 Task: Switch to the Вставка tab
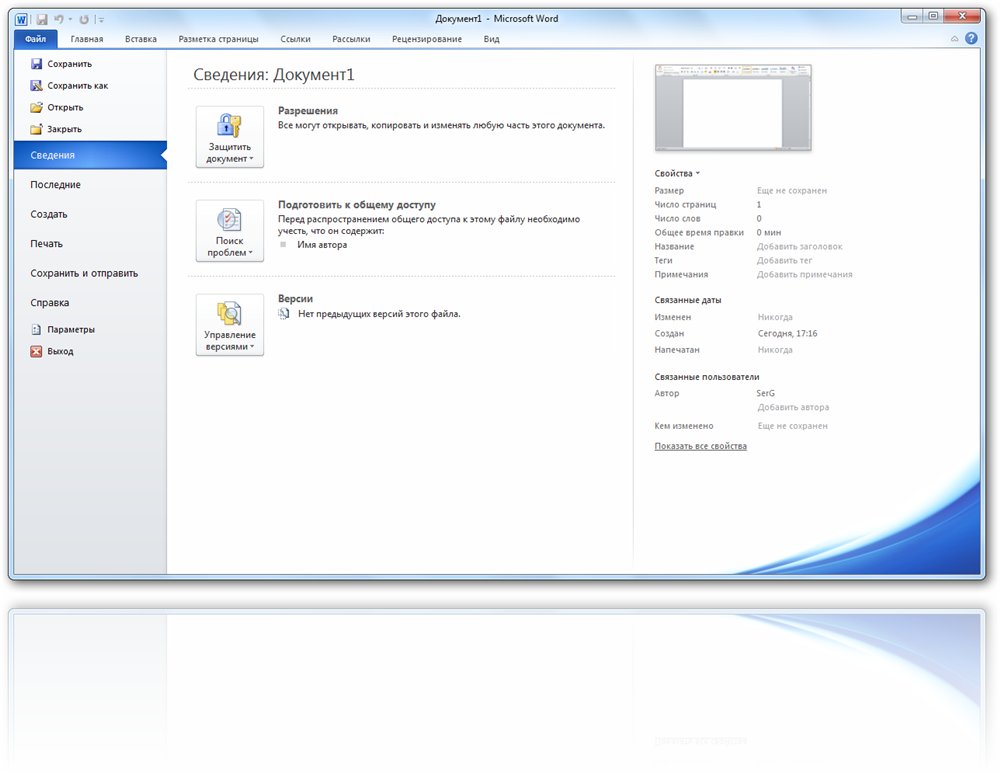(141, 39)
